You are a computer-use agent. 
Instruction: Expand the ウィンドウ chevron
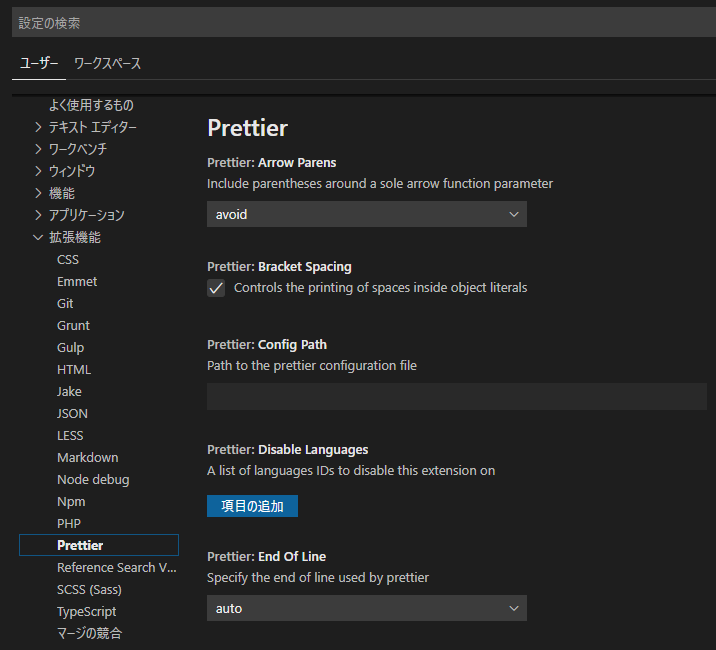point(38,171)
